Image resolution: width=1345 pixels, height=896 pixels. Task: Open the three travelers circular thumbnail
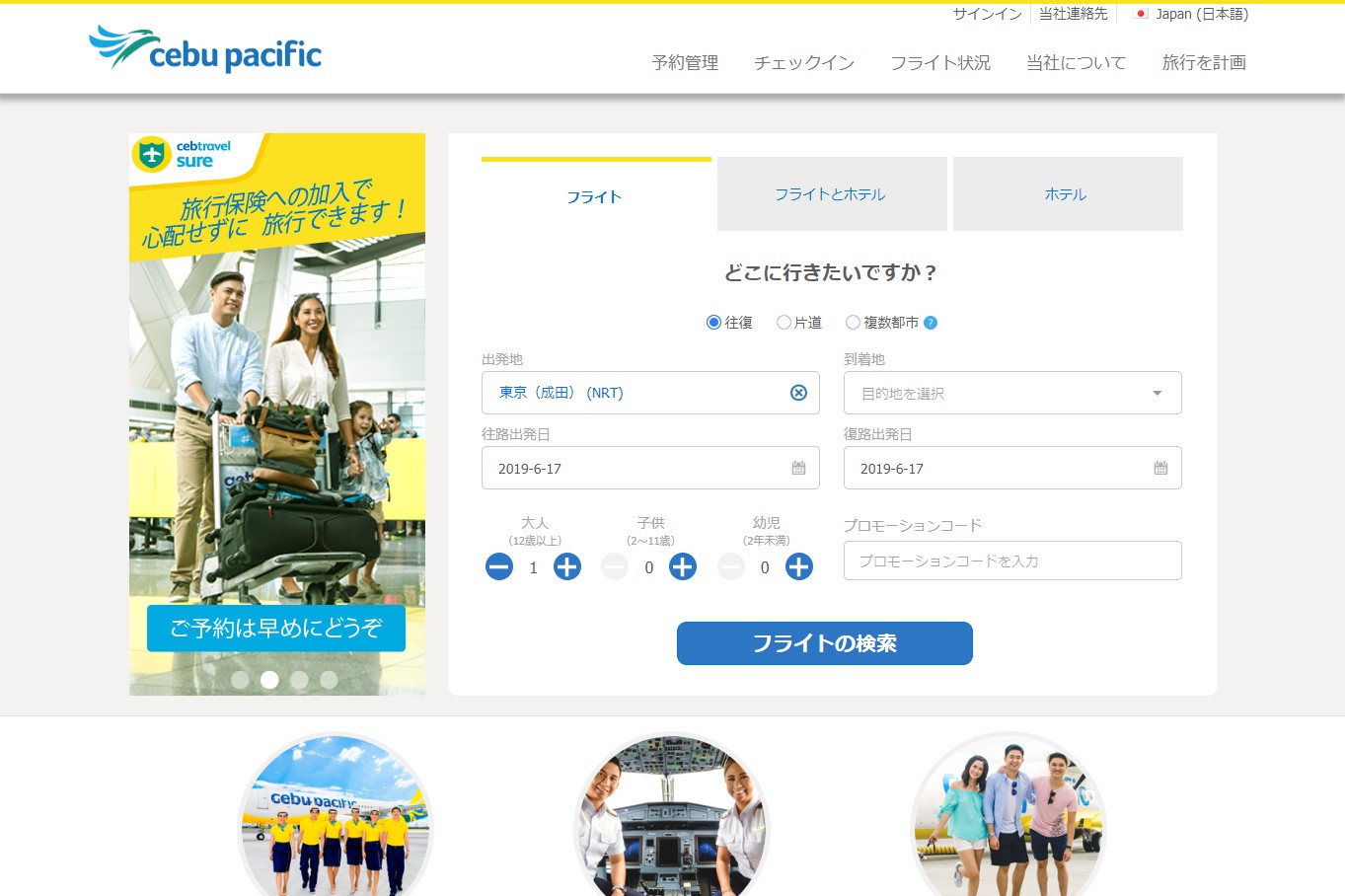point(1008,815)
